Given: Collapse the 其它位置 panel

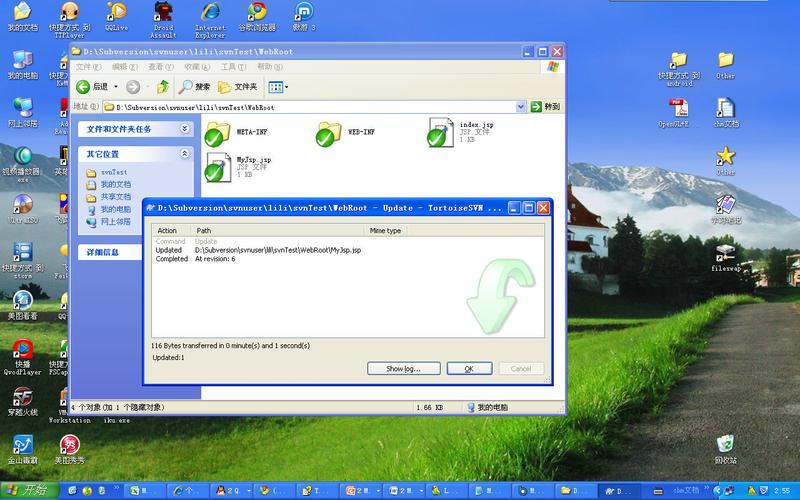Looking at the screenshot, I should [184, 154].
